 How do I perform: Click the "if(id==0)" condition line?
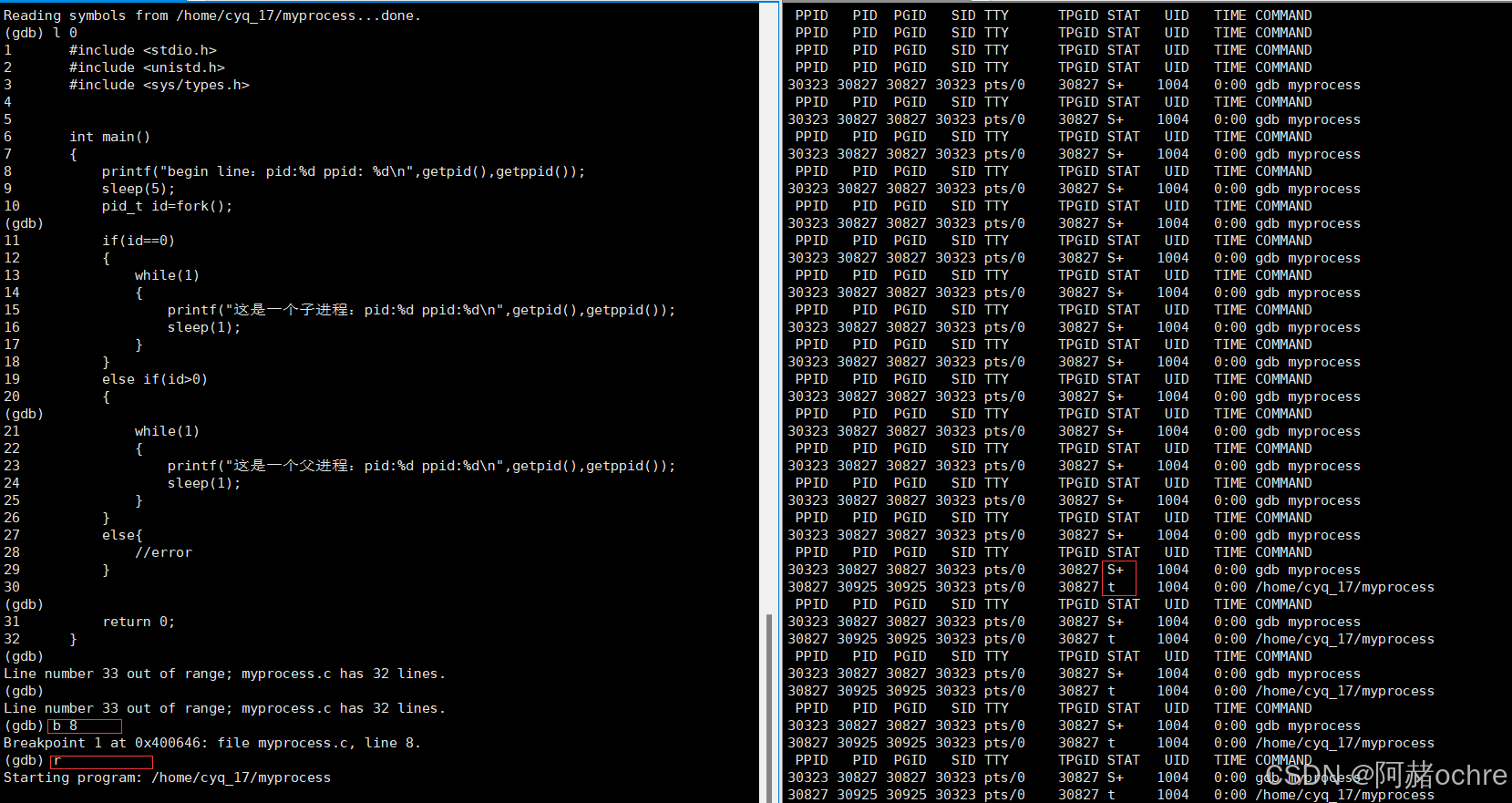coord(138,241)
